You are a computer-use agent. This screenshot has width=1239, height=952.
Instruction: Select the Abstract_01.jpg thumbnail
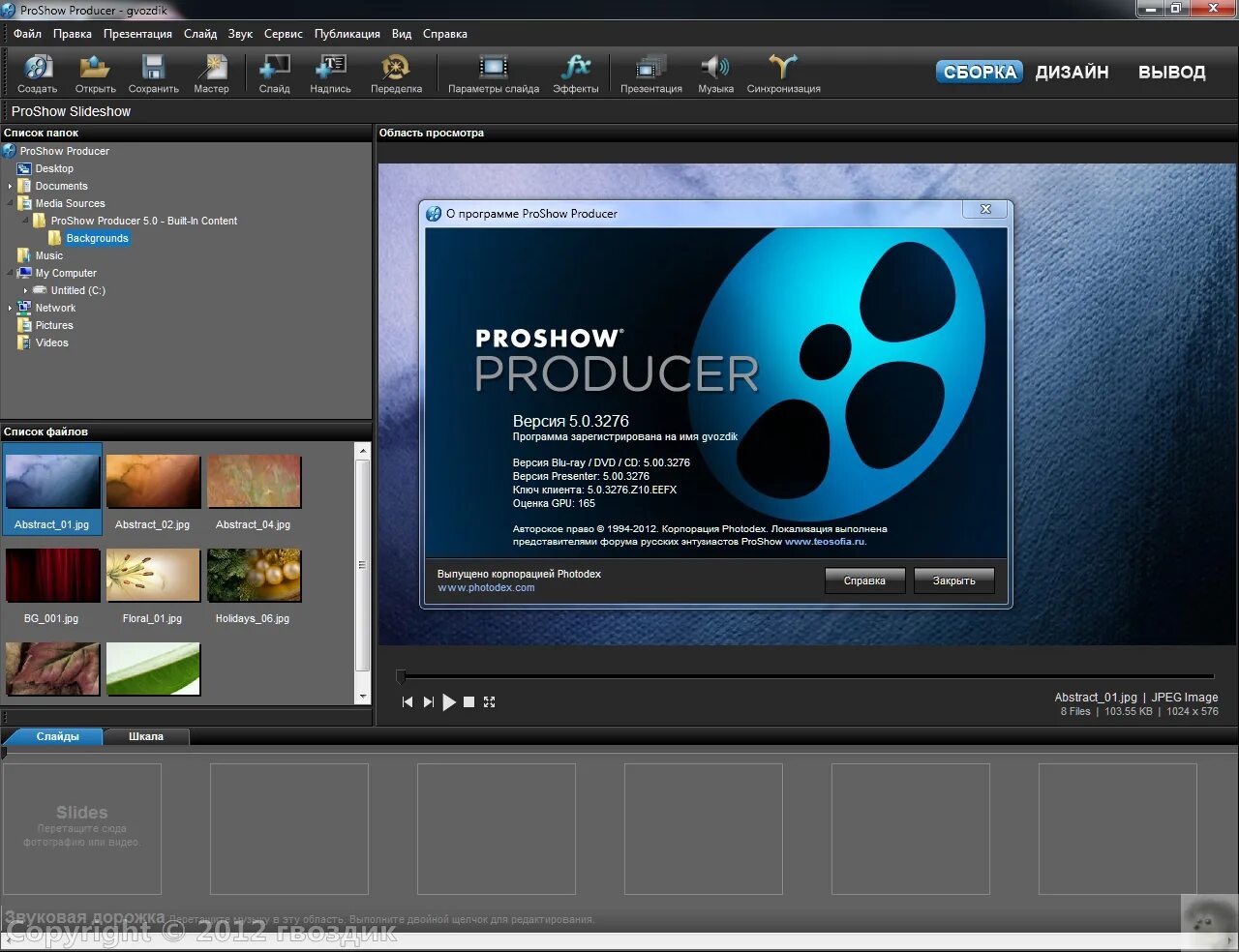(52, 489)
